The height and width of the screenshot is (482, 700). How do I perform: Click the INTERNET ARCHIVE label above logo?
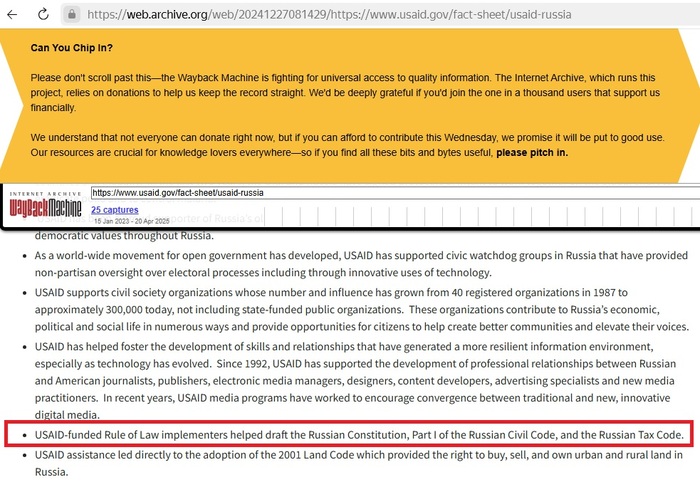(x=44, y=193)
